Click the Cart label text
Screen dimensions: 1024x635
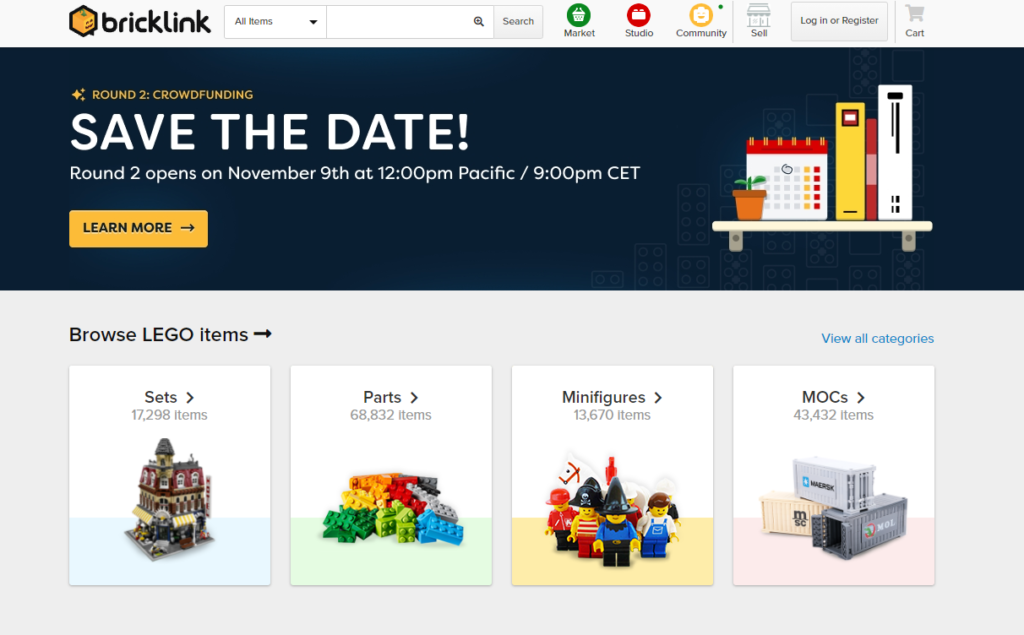pyautogui.click(x=914, y=33)
